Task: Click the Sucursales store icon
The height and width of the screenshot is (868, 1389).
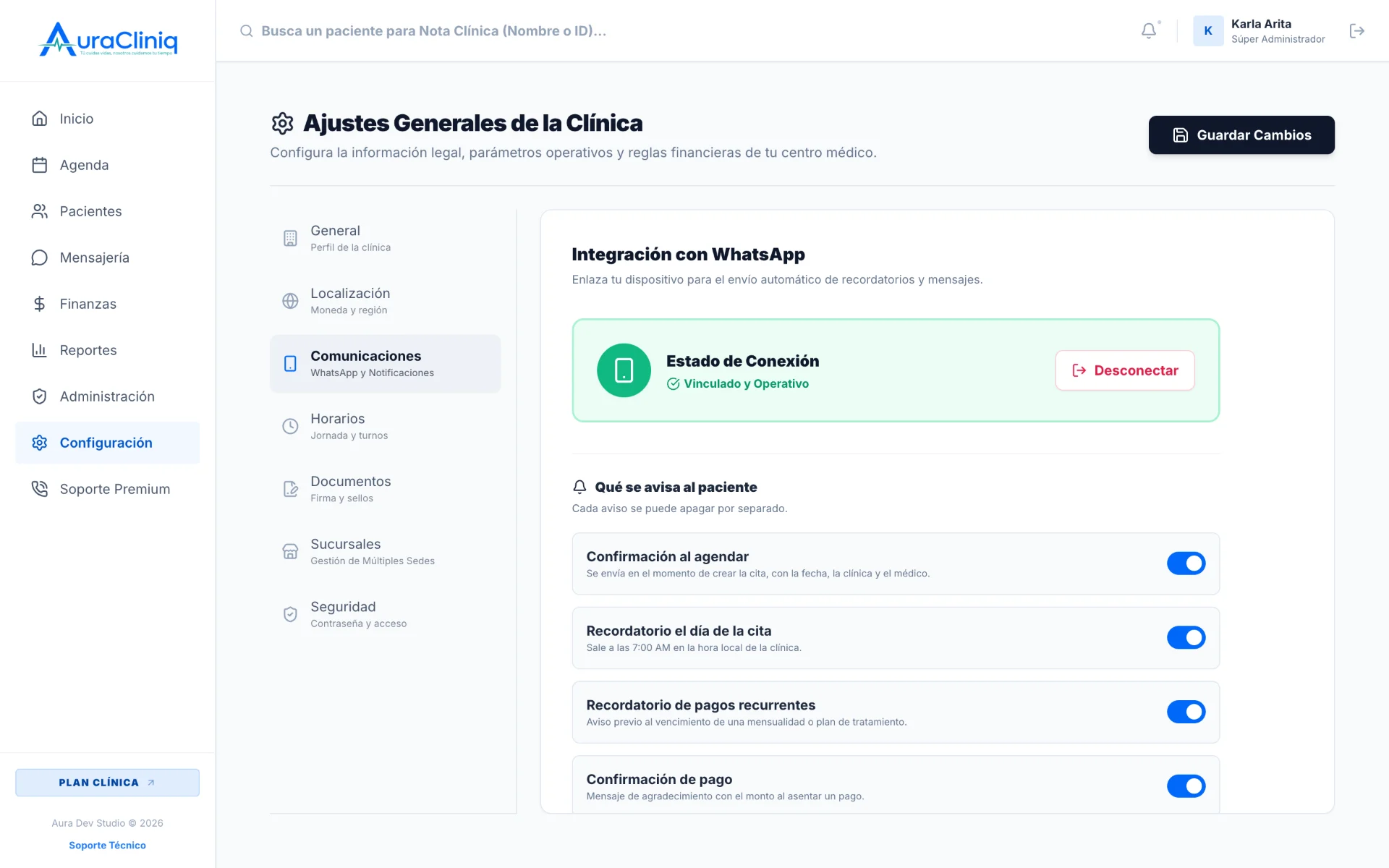Action: [x=290, y=552]
